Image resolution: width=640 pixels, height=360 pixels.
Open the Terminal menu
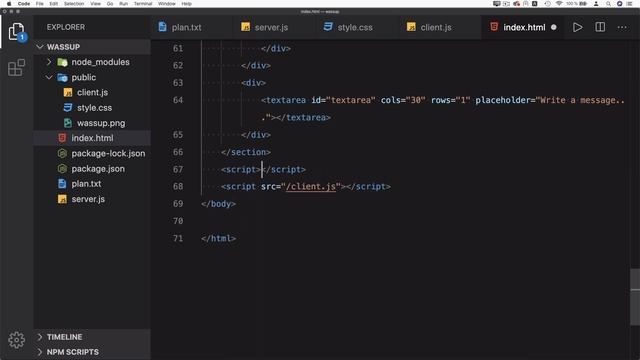tap(143, 4)
